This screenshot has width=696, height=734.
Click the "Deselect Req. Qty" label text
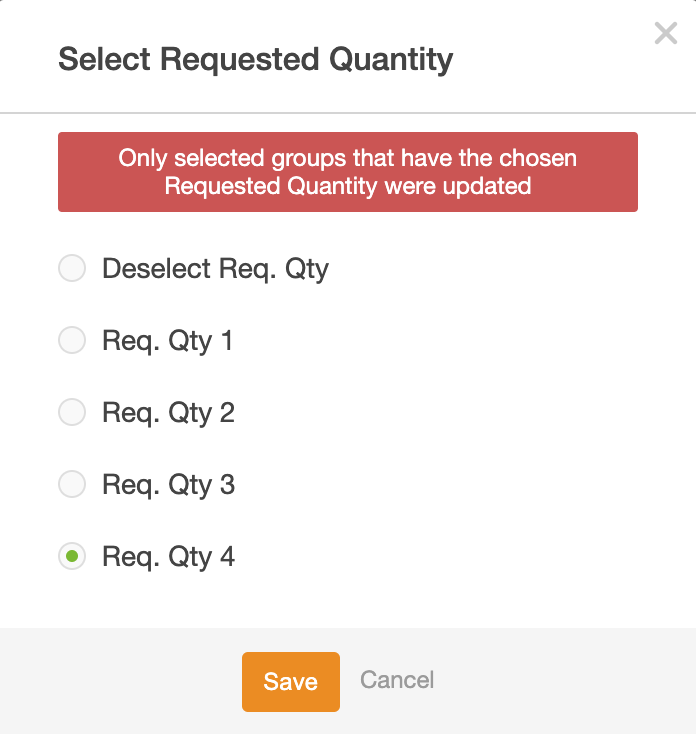[215, 269]
